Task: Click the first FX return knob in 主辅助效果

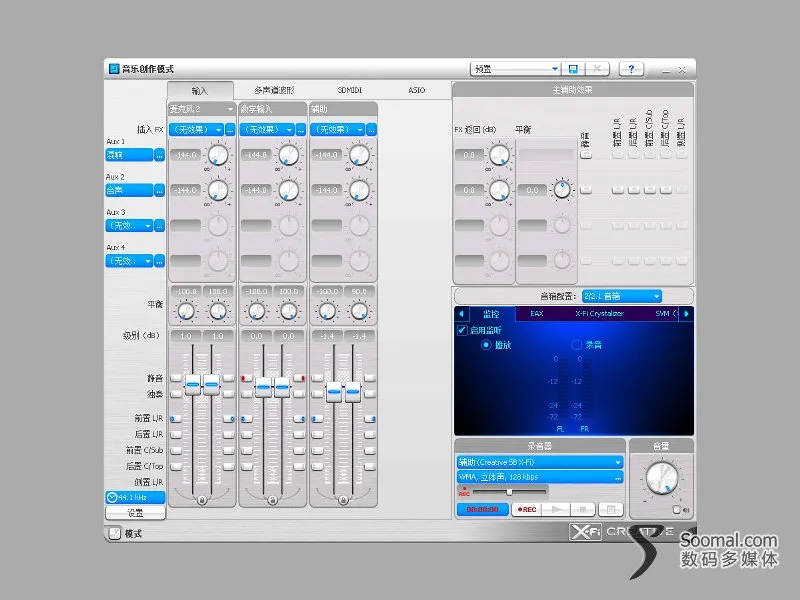Action: click(x=499, y=155)
